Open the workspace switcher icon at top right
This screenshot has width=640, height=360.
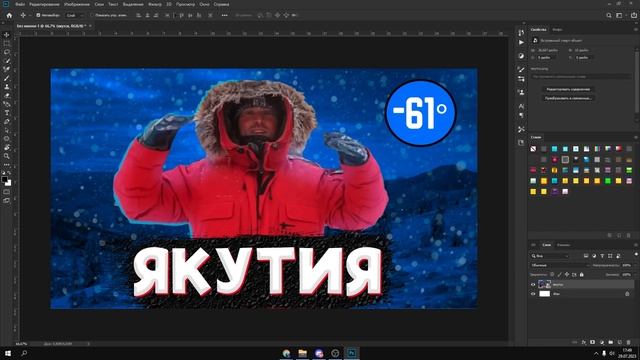[620, 15]
